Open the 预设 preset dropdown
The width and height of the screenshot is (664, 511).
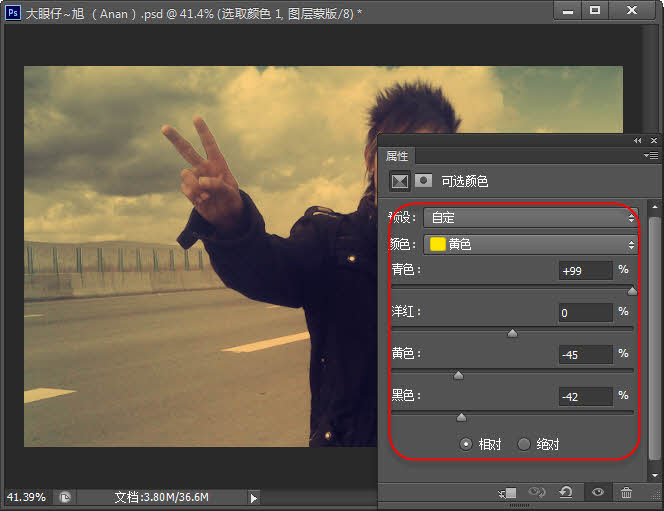tap(530, 217)
